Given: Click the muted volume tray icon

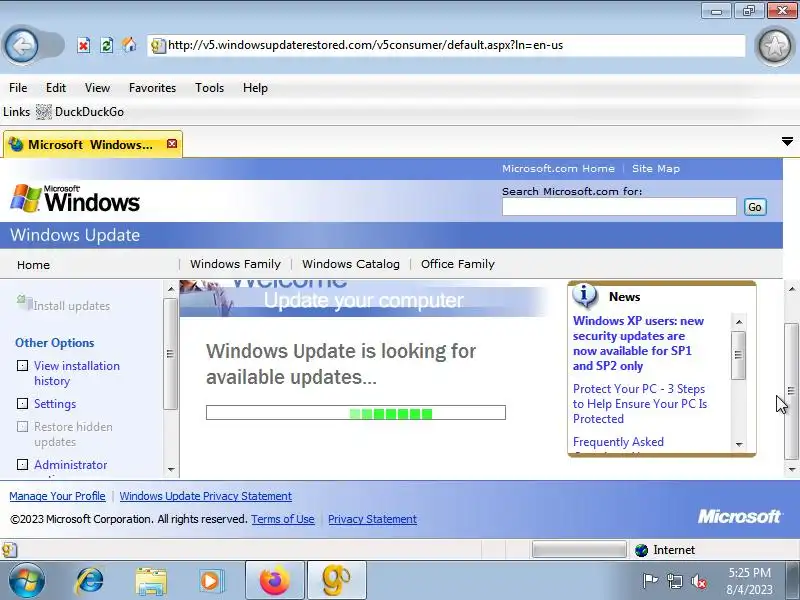Looking at the screenshot, I should (x=698, y=581).
